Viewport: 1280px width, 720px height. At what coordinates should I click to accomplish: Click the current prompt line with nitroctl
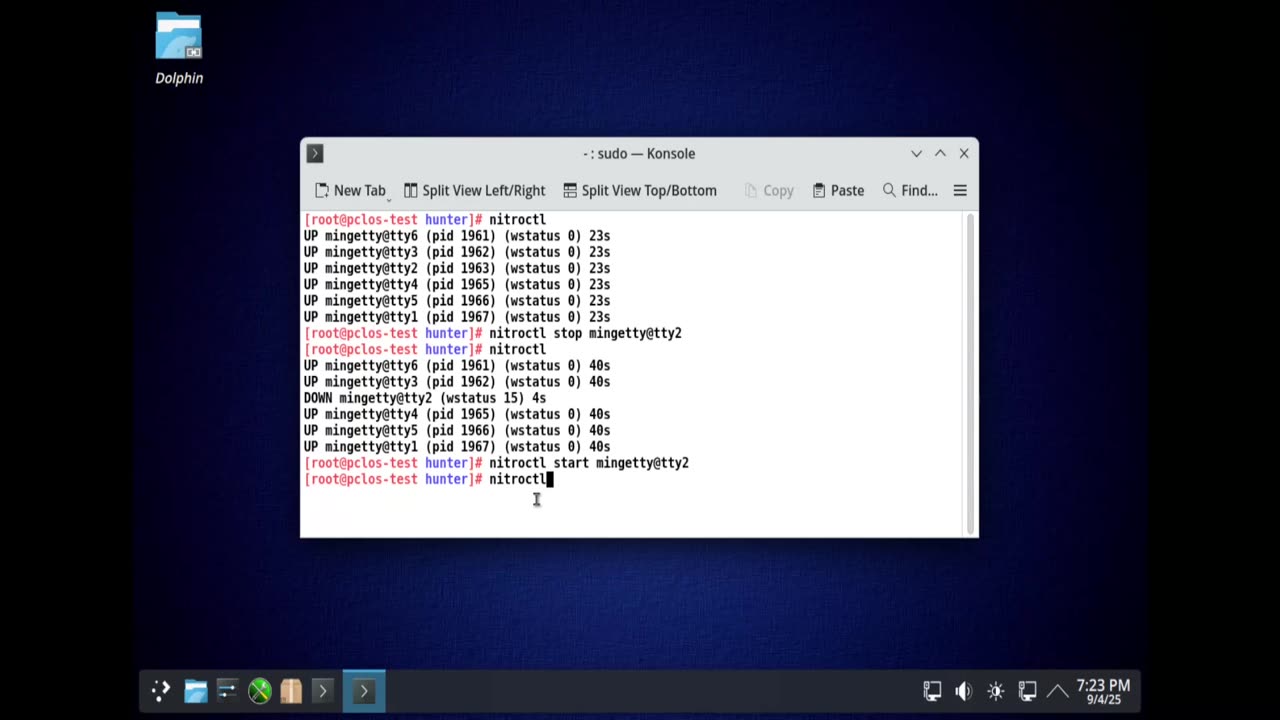click(x=428, y=479)
